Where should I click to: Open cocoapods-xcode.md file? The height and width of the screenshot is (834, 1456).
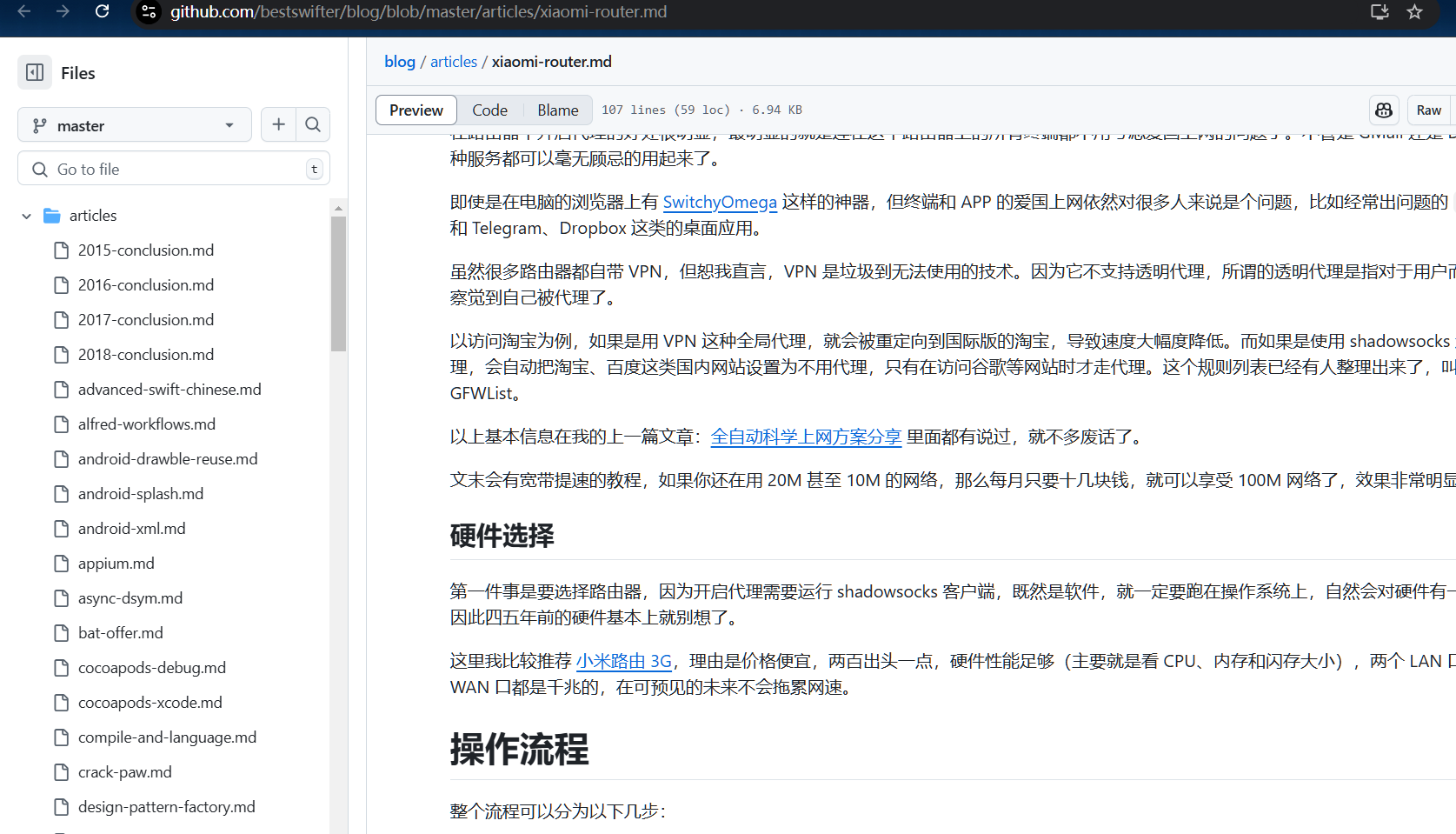click(150, 703)
